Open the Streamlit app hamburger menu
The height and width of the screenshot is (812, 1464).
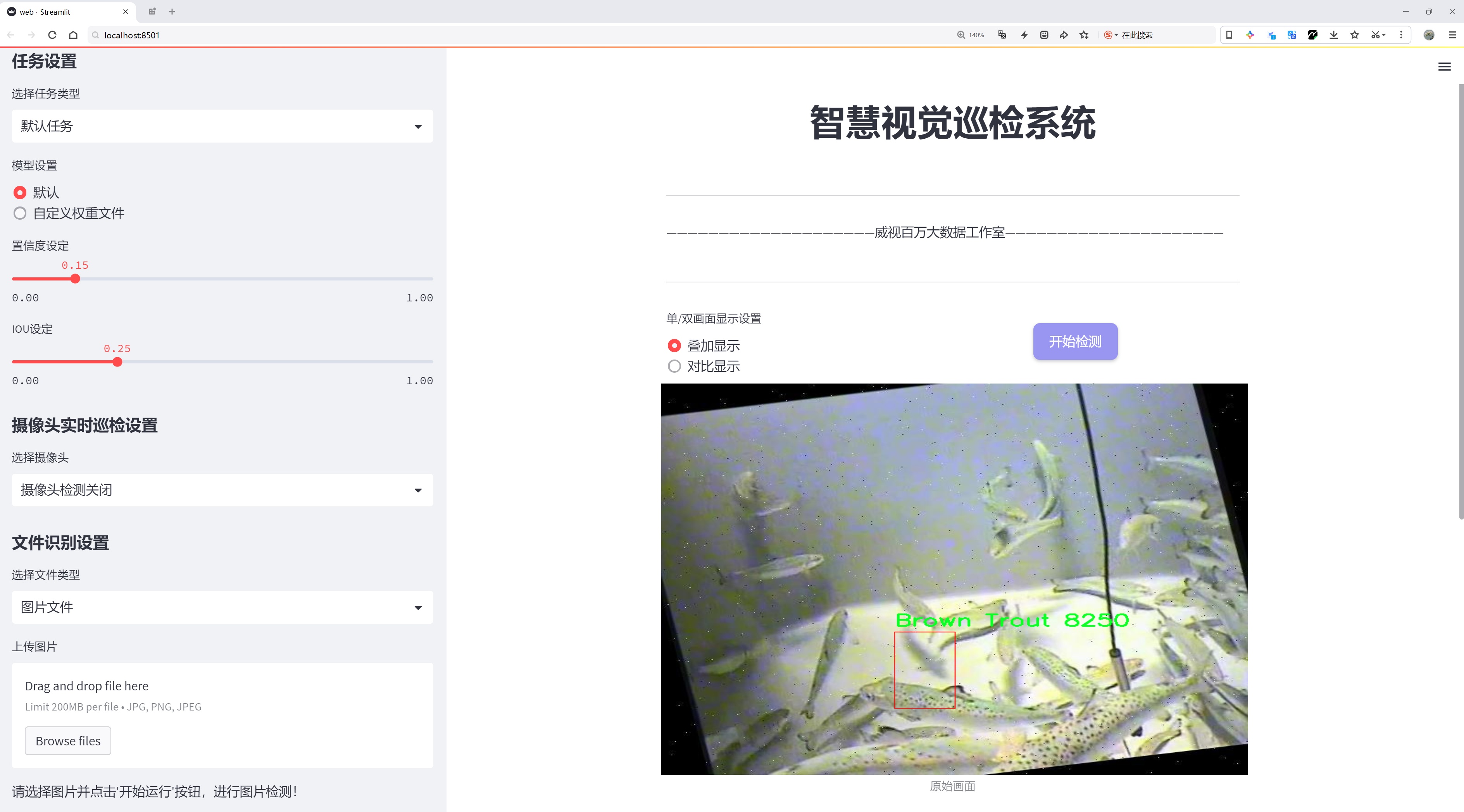(x=1444, y=67)
